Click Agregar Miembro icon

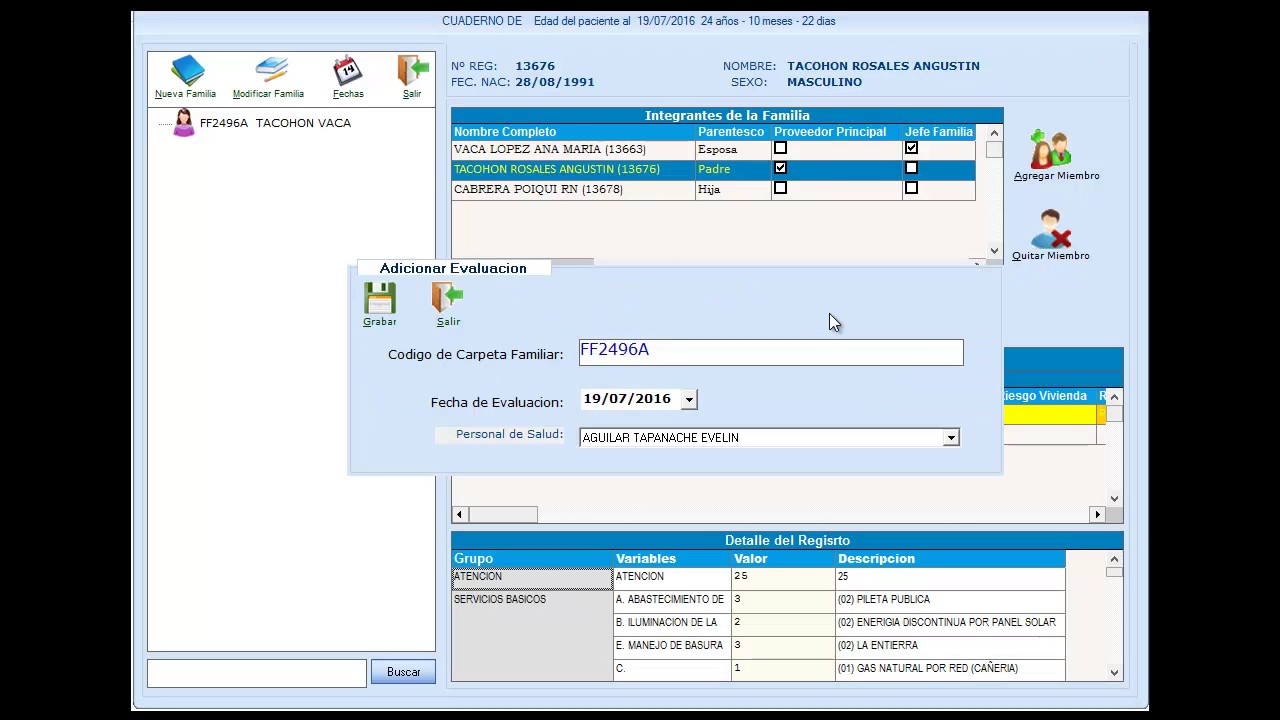click(1050, 149)
